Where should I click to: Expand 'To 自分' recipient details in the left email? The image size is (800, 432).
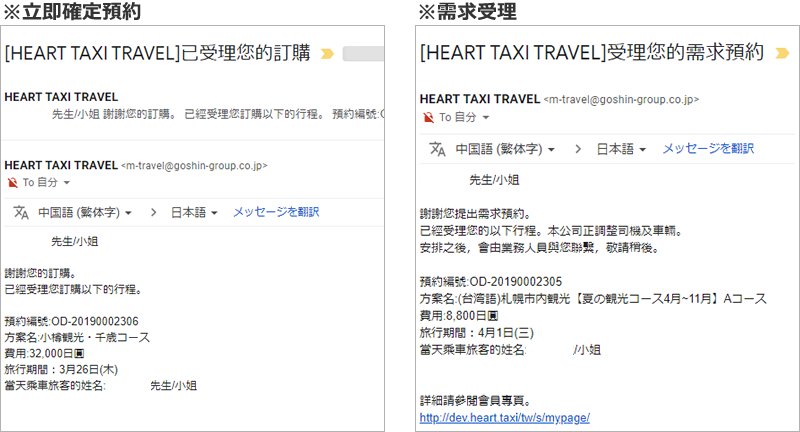(x=67, y=183)
